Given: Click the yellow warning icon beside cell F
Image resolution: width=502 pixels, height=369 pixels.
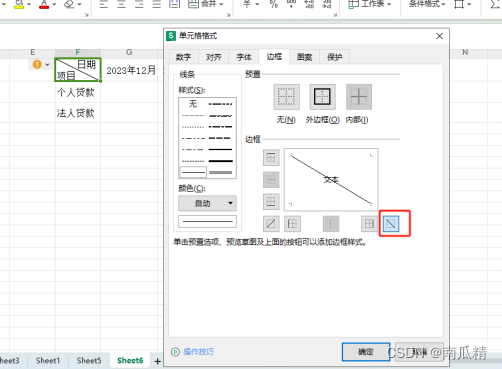Looking at the screenshot, I should pyautogui.click(x=37, y=64).
